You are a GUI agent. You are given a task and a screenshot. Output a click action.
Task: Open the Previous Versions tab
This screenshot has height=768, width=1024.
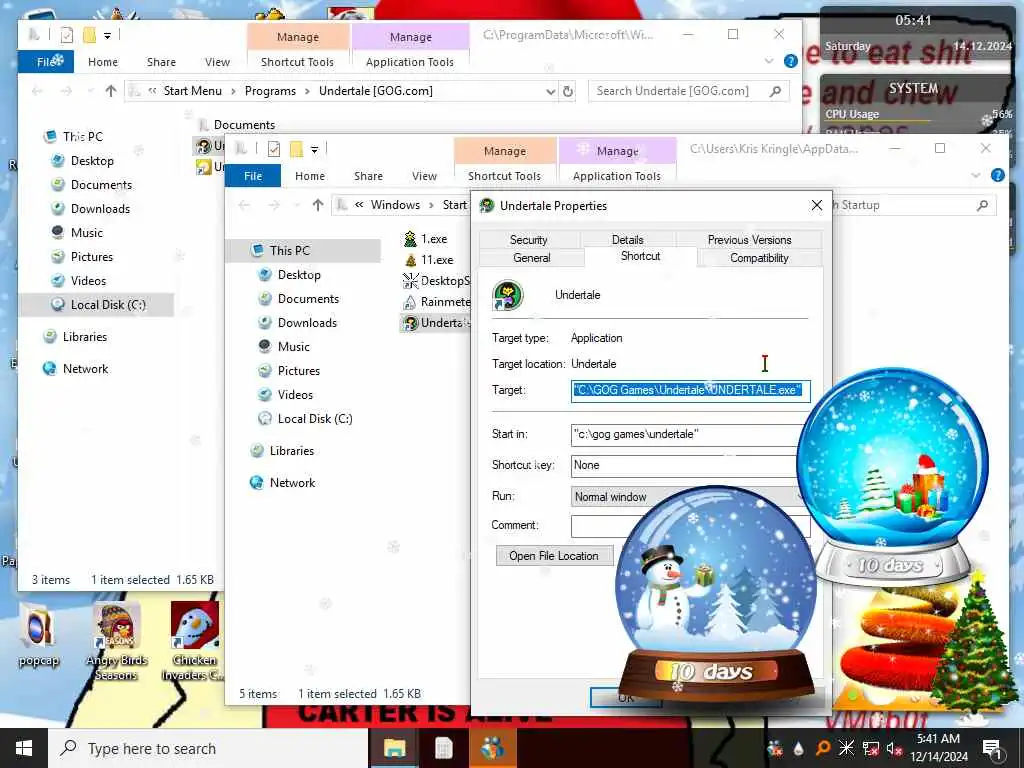pyautogui.click(x=749, y=240)
